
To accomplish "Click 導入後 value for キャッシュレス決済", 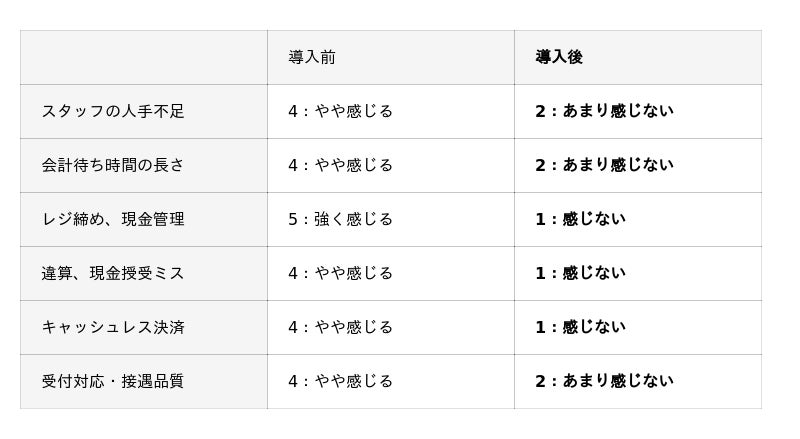I will point(580,327).
